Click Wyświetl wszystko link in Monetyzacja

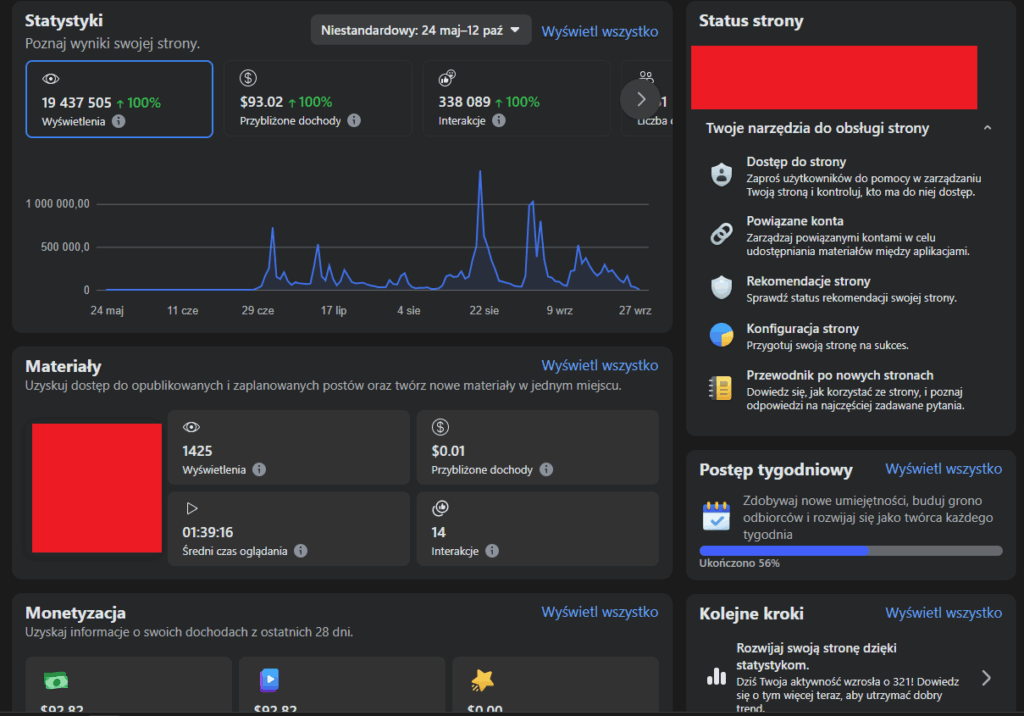[599, 611]
